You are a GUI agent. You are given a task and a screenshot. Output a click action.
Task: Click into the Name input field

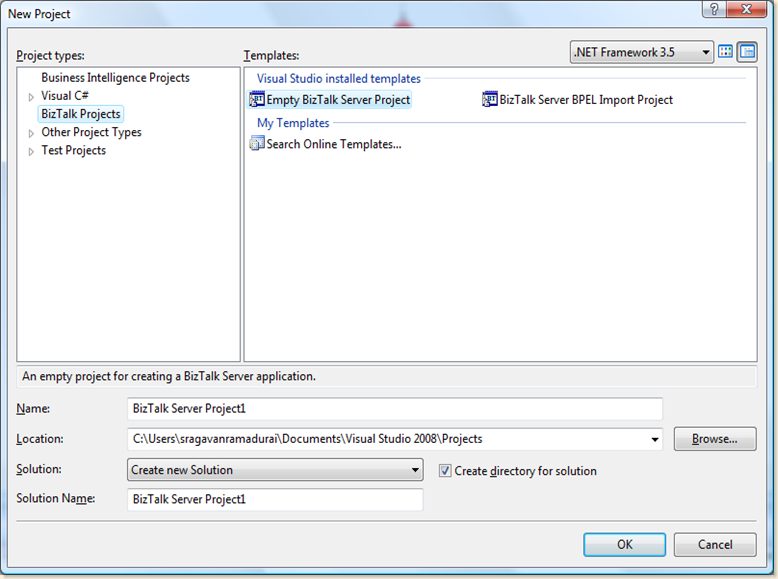coord(395,408)
